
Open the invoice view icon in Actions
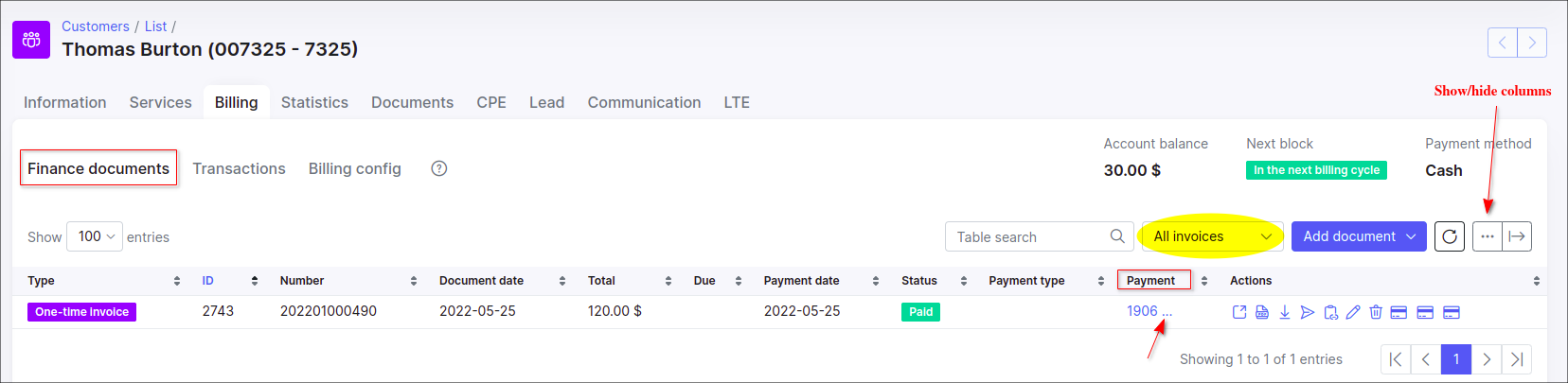[1239, 312]
